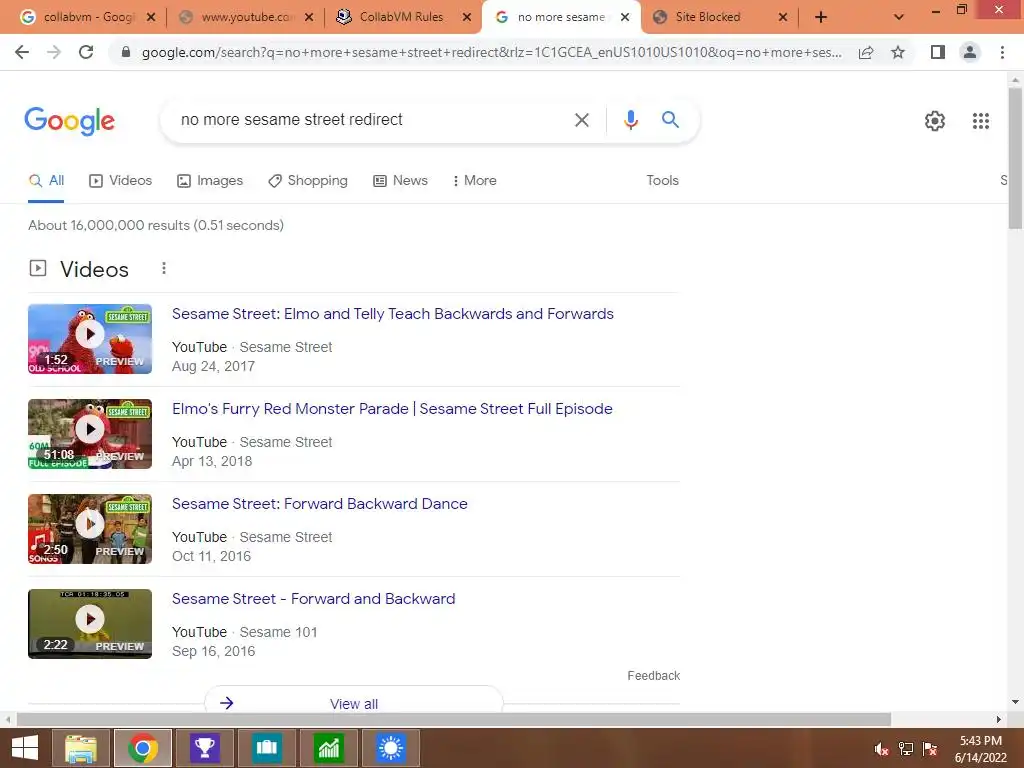
Task: Click View all videos button
Action: (354, 702)
